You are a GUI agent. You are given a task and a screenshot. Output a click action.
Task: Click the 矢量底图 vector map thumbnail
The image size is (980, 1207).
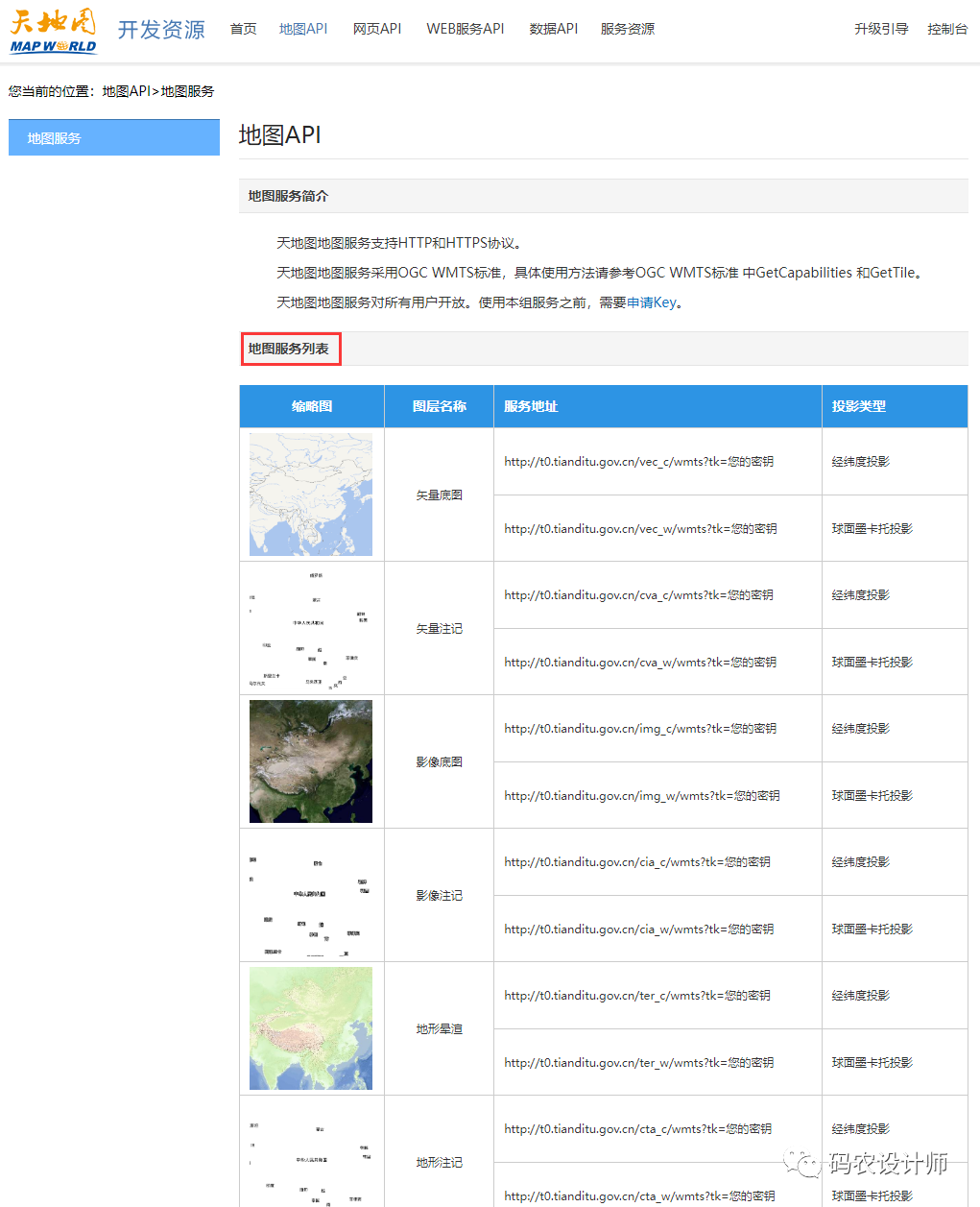click(311, 495)
